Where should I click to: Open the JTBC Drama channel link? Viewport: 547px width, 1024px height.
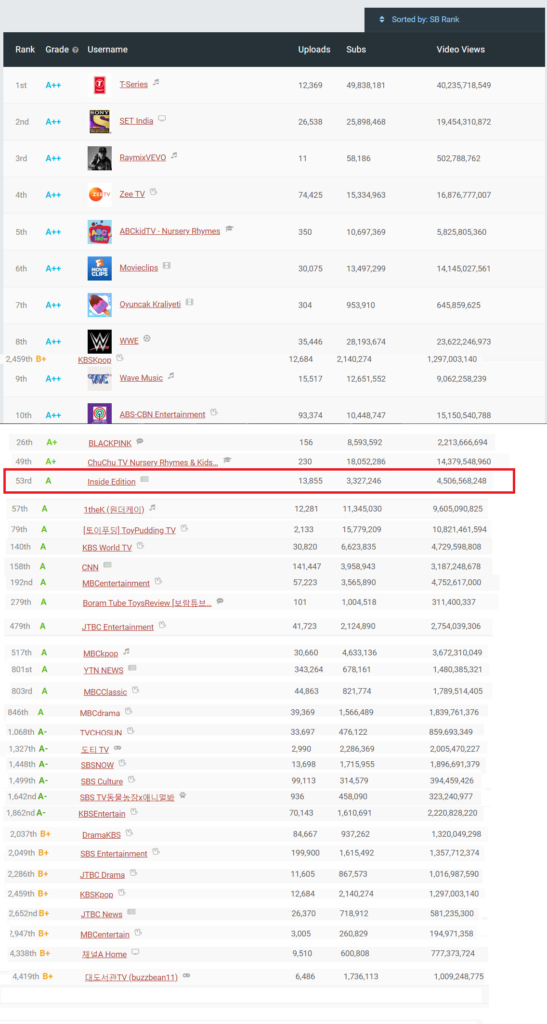click(x=103, y=875)
